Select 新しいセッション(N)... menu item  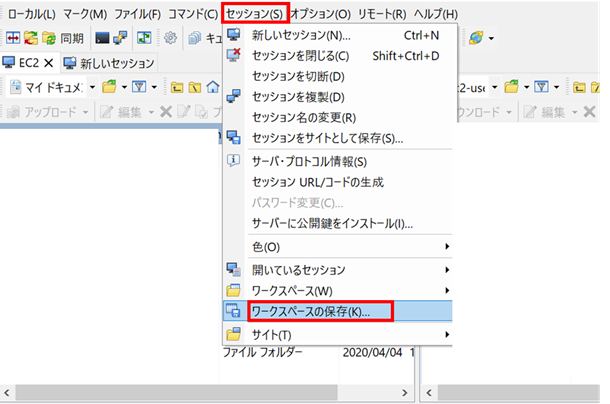[x=338, y=35]
